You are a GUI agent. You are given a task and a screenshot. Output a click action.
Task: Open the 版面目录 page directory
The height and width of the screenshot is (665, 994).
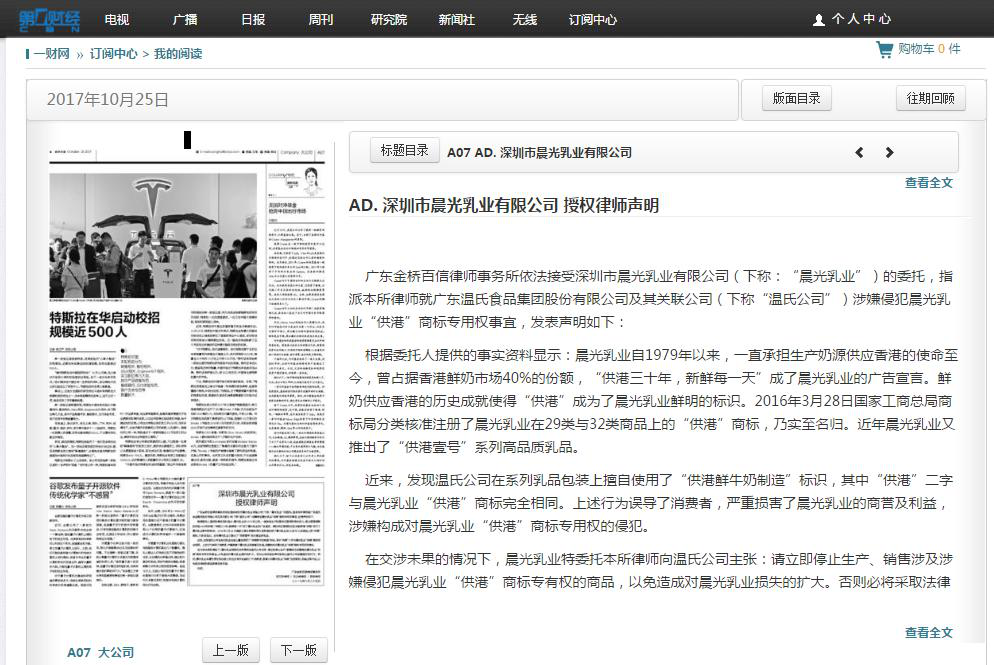[796, 98]
